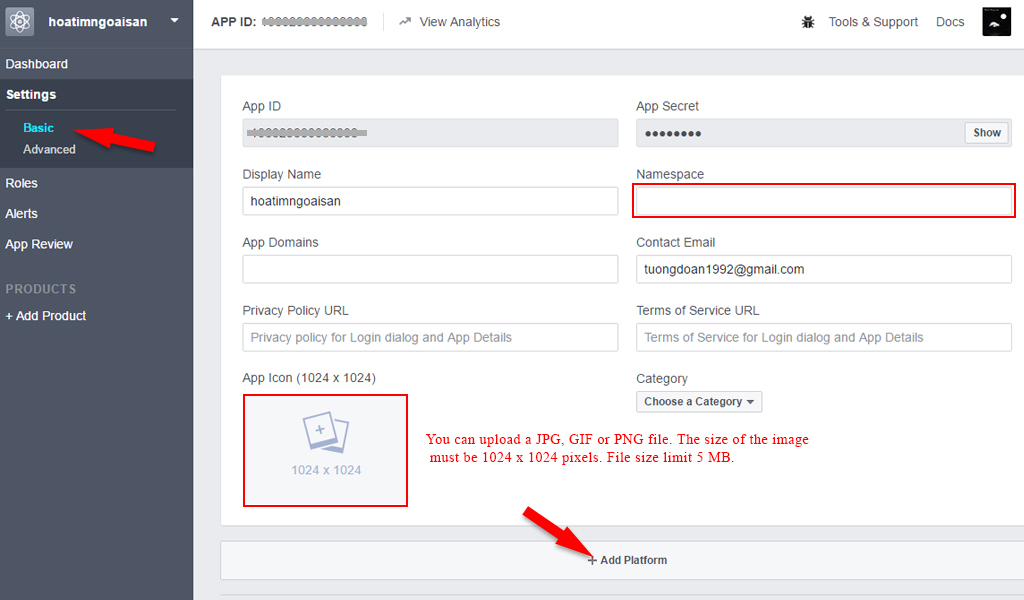This screenshot has height=600, width=1024.
Task: Show the App Secret
Action: (x=987, y=133)
